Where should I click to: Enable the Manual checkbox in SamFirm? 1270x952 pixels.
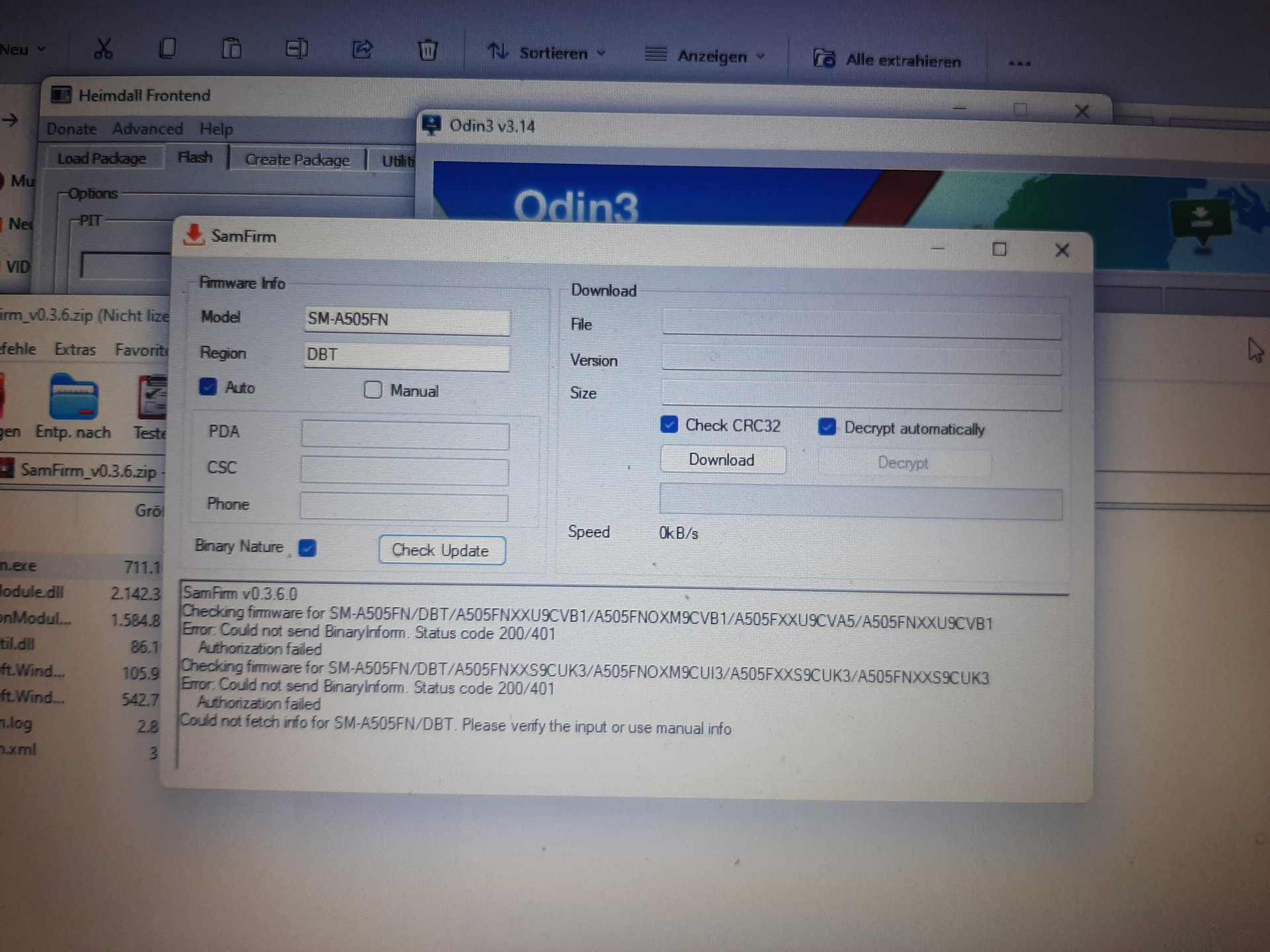(x=373, y=390)
